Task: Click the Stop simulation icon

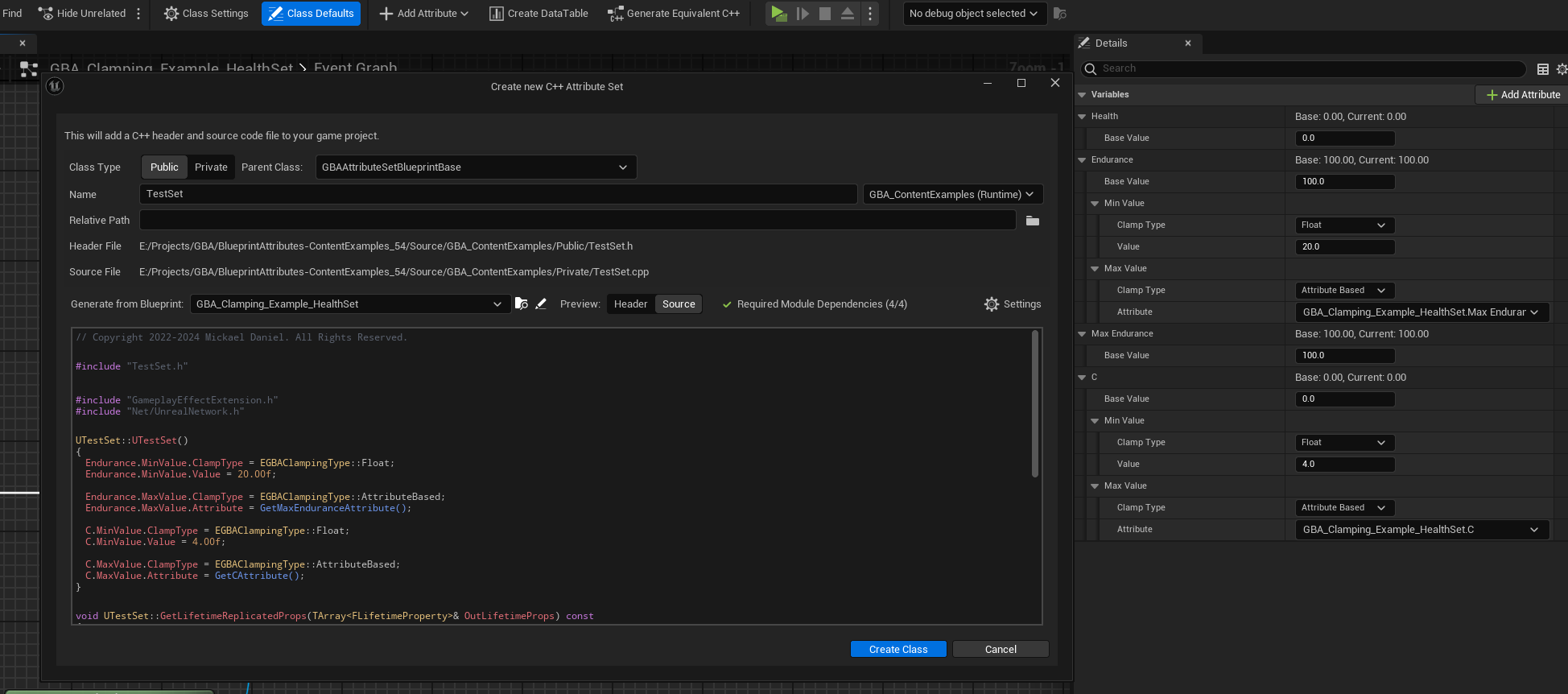Action: tap(825, 13)
